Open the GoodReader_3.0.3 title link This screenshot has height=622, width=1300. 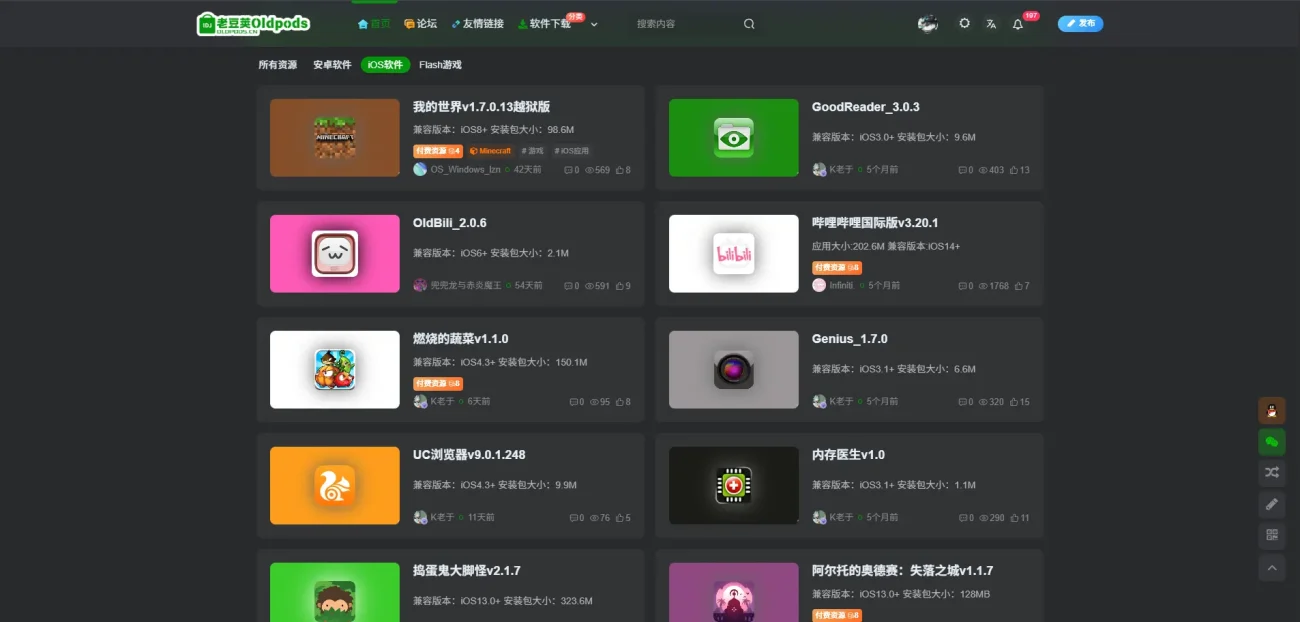click(x=866, y=107)
